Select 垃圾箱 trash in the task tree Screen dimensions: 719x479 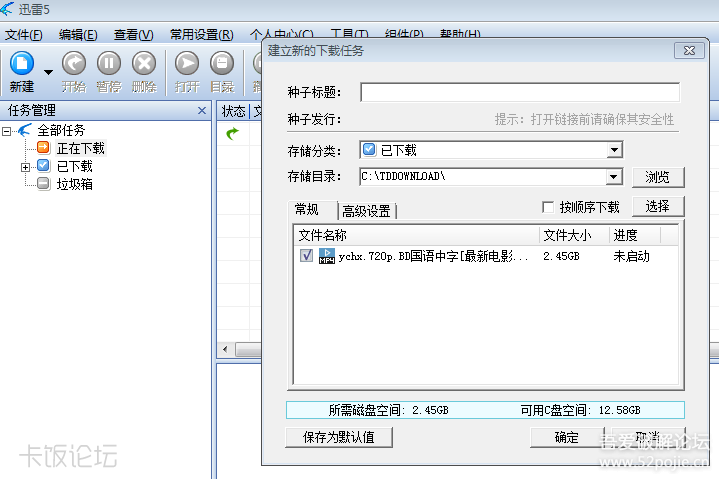[x=74, y=184]
